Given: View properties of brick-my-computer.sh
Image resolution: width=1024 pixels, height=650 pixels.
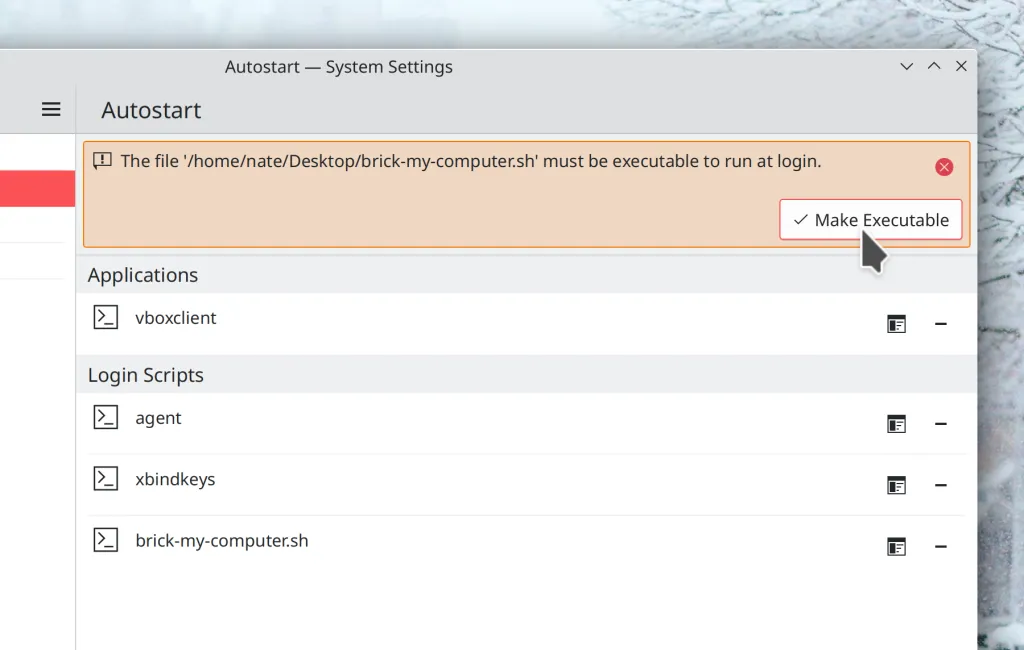Looking at the screenshot, I should click(896, 546).
